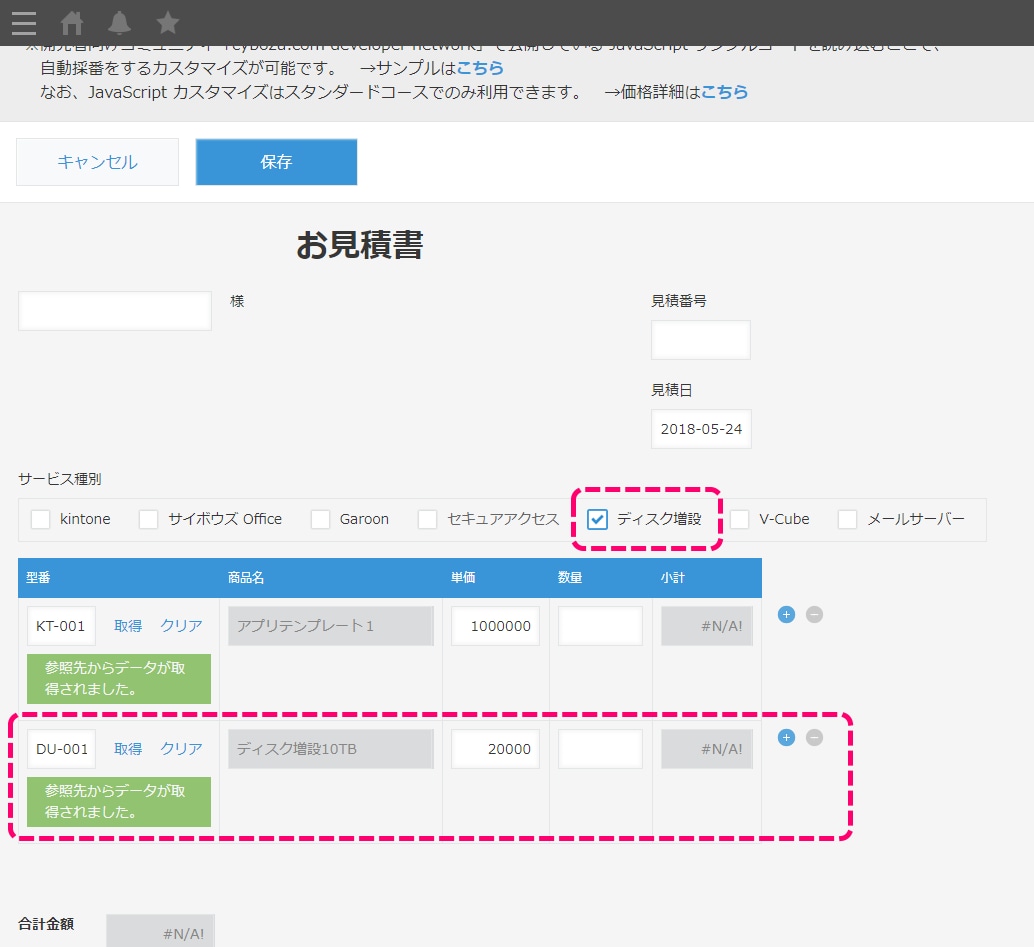Open the notifications bell icon

pos(121,24)
